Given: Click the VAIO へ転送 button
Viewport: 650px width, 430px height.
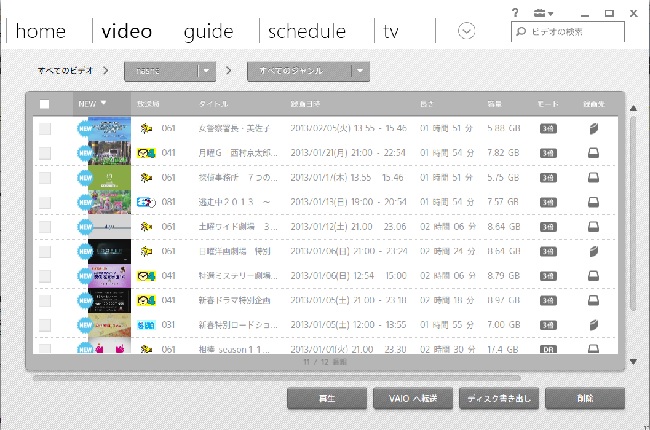Looking at the screenshot, I should coord(413,398).
